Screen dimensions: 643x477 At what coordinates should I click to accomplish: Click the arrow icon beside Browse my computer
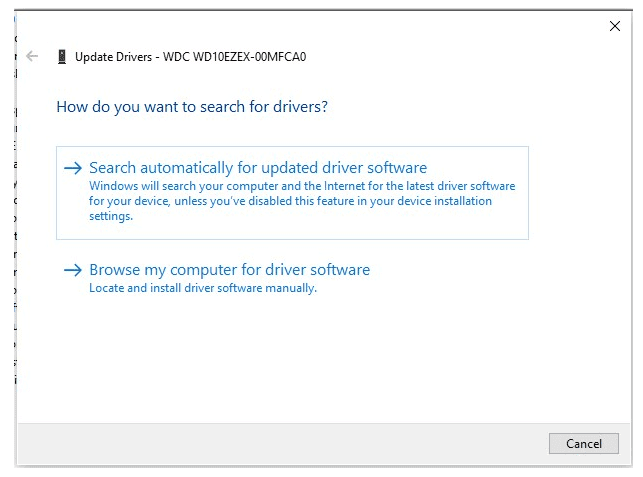click(x=72, y=270)
